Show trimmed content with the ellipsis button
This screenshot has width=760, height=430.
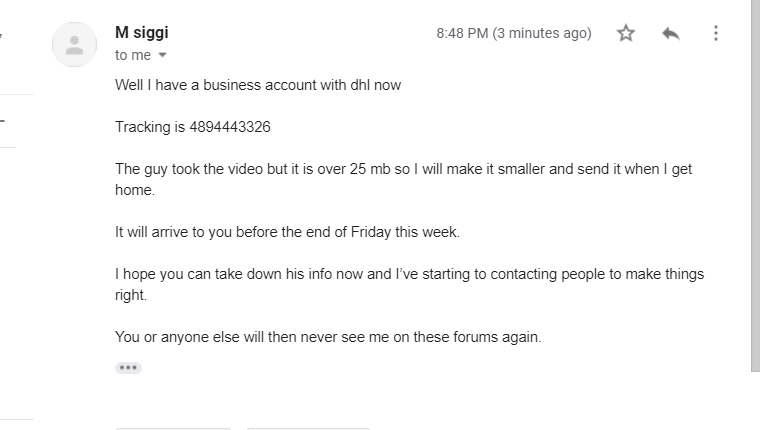pyautogui.click(x=128, y=367)
